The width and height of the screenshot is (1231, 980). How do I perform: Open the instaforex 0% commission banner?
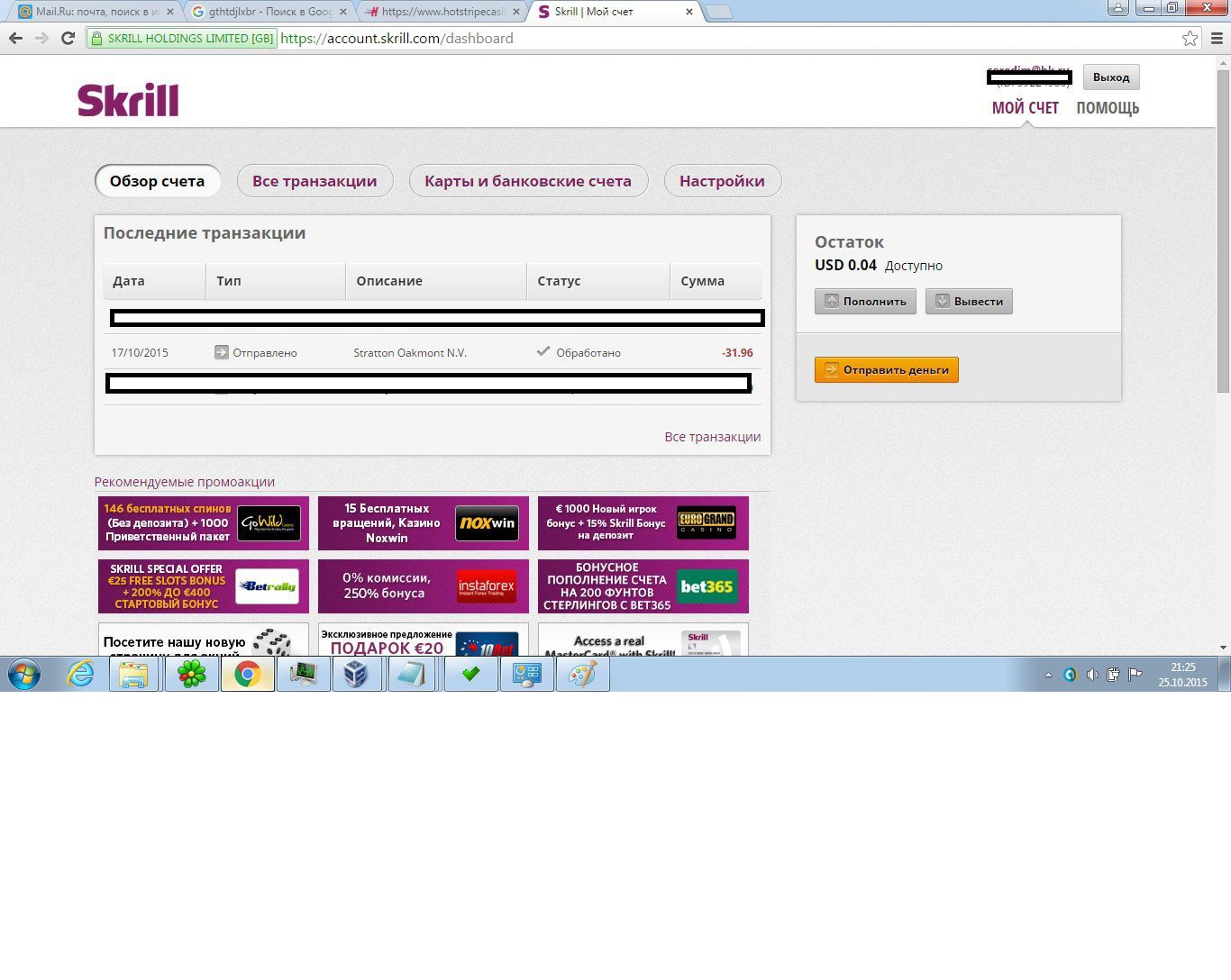coord(424,586)
